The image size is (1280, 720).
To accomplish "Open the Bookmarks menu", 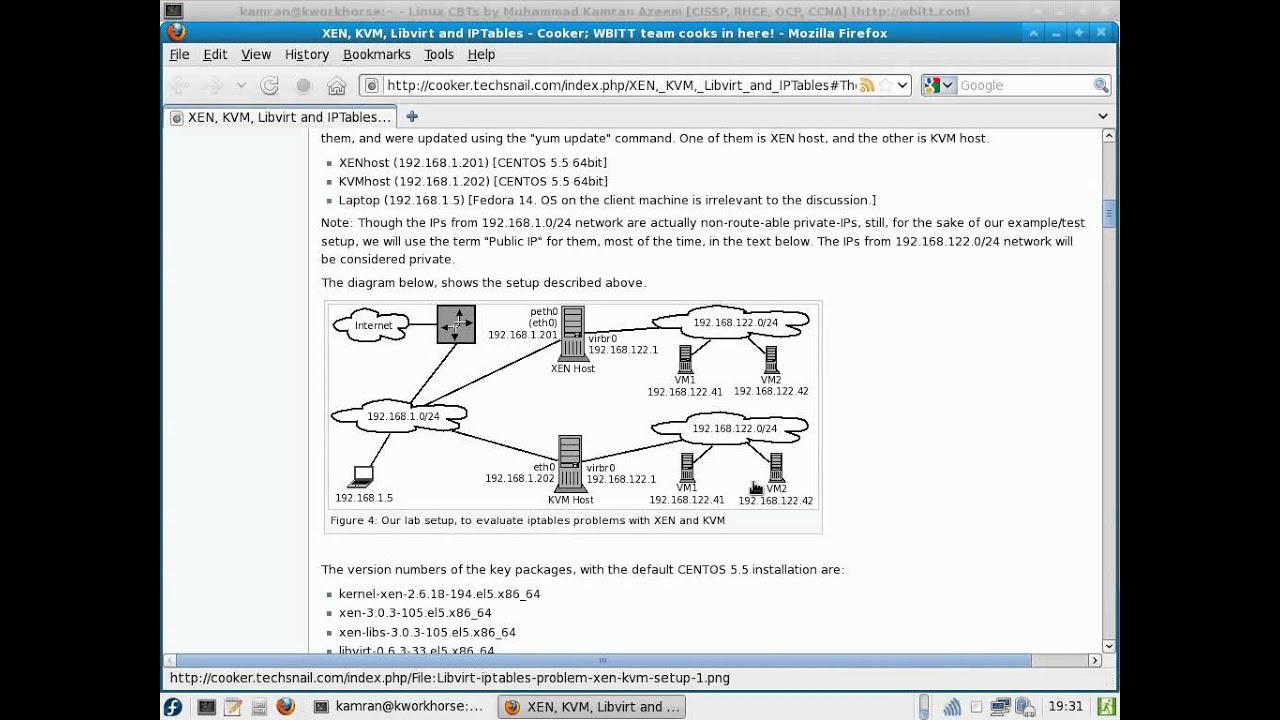I will [377, 55].
